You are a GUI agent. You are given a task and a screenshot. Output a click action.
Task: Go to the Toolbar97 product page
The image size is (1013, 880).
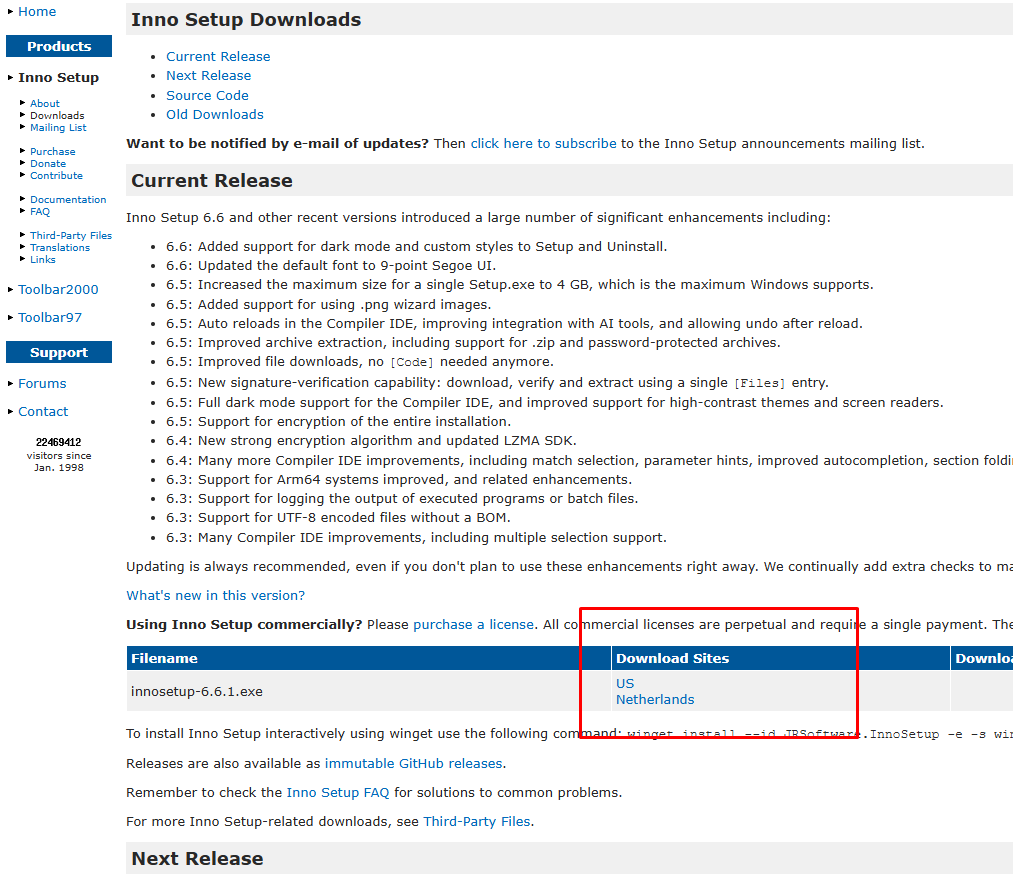pos(50,317)
